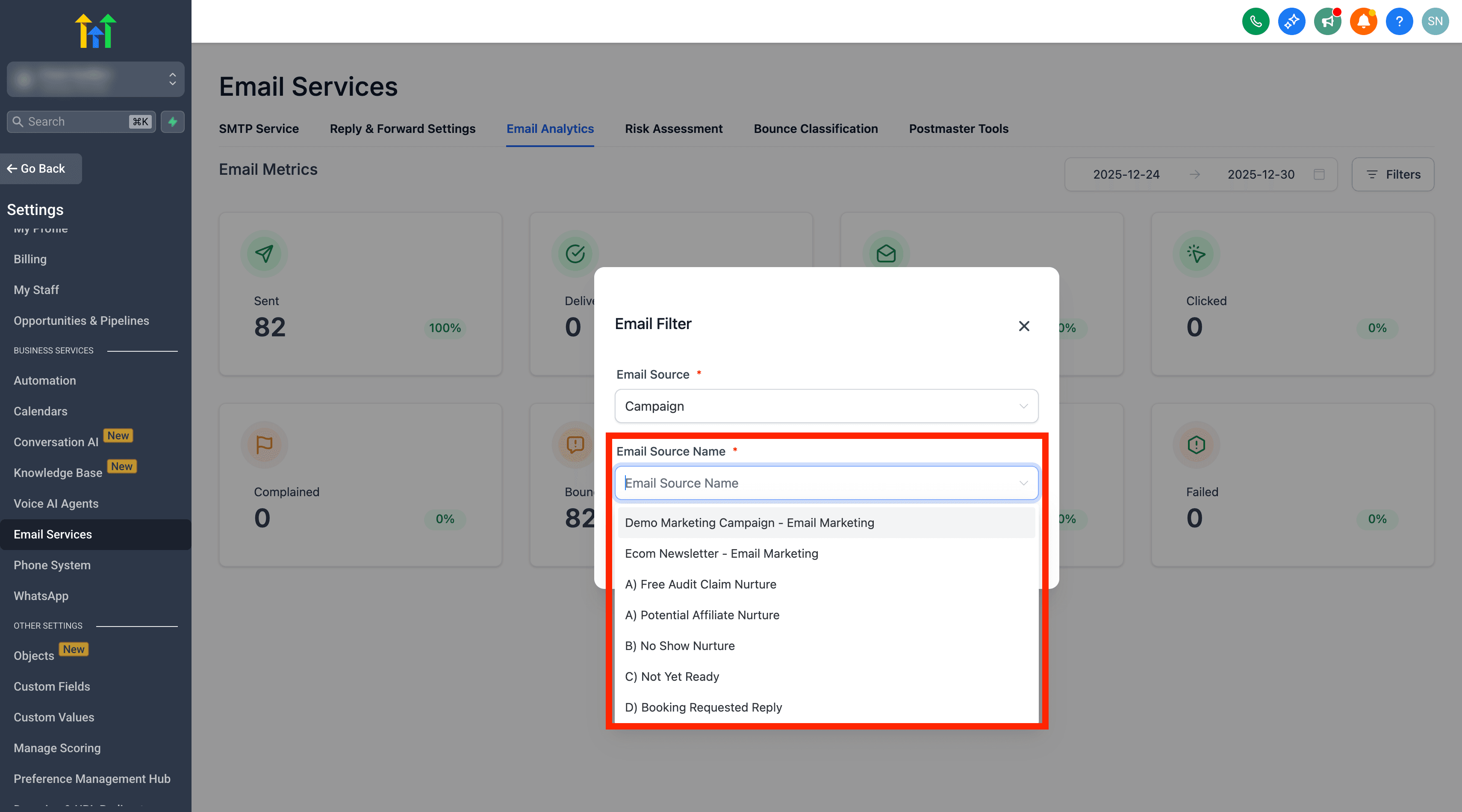Close the Email Filter dialog
Image resolution: width=1462 pixels, height=812 pixels.
click(x=1024, y=326)
